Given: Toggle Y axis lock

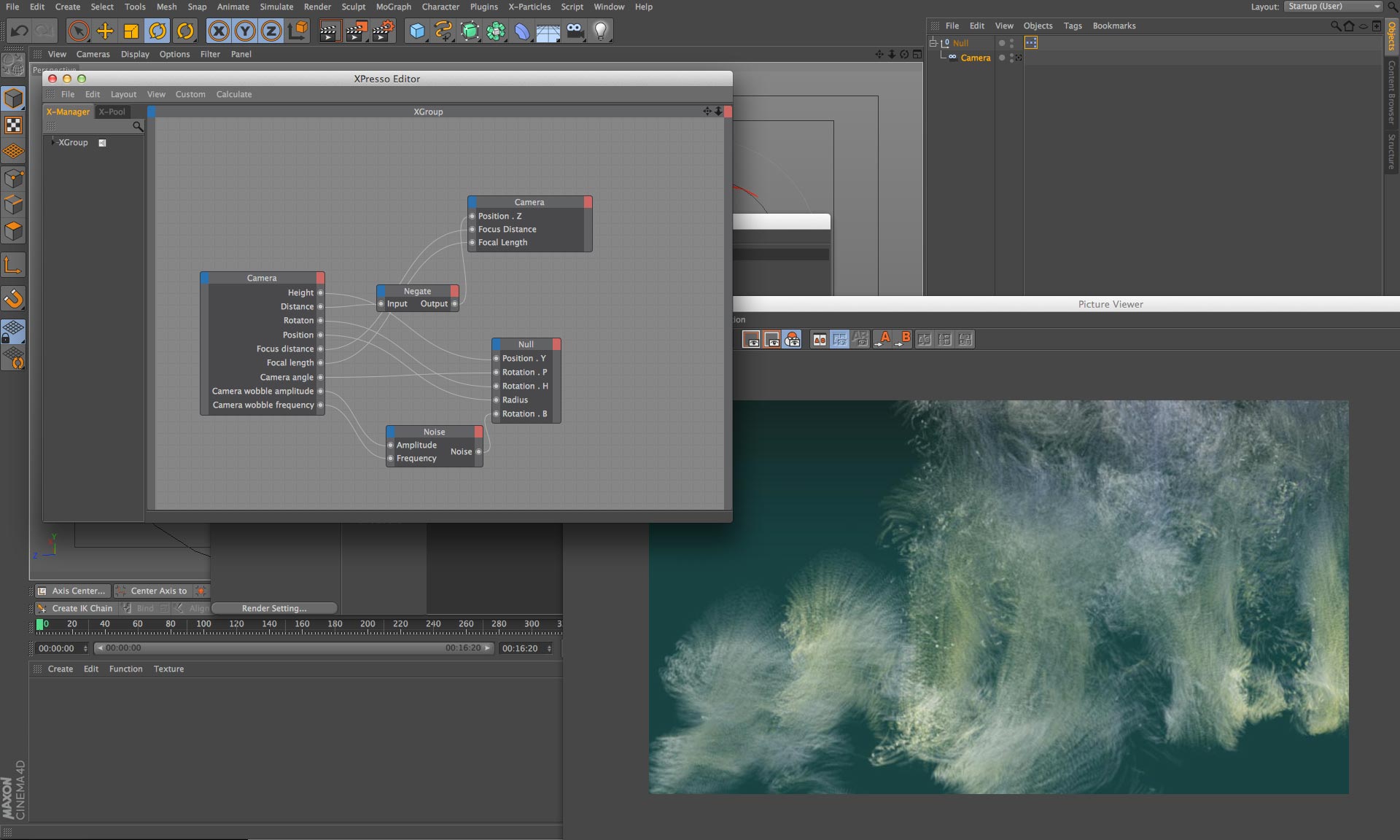Looking at the screenshot, I should coord(245,31).
